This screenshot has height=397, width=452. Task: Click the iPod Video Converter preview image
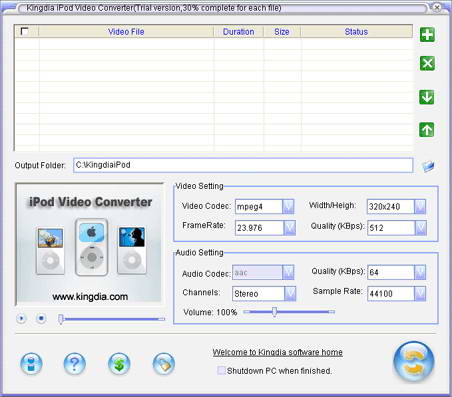click(x=89, y=244)
